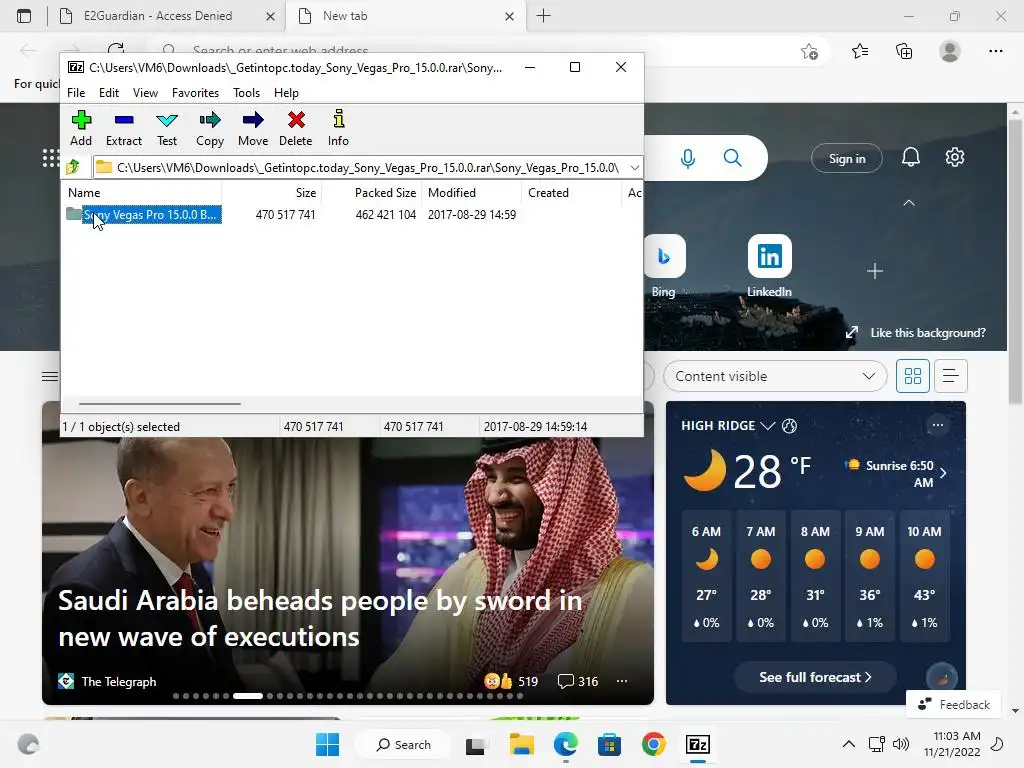Open Edge Settings and more ellipsis
This screenshot has height=768, width=1024.
coord(995,51)
